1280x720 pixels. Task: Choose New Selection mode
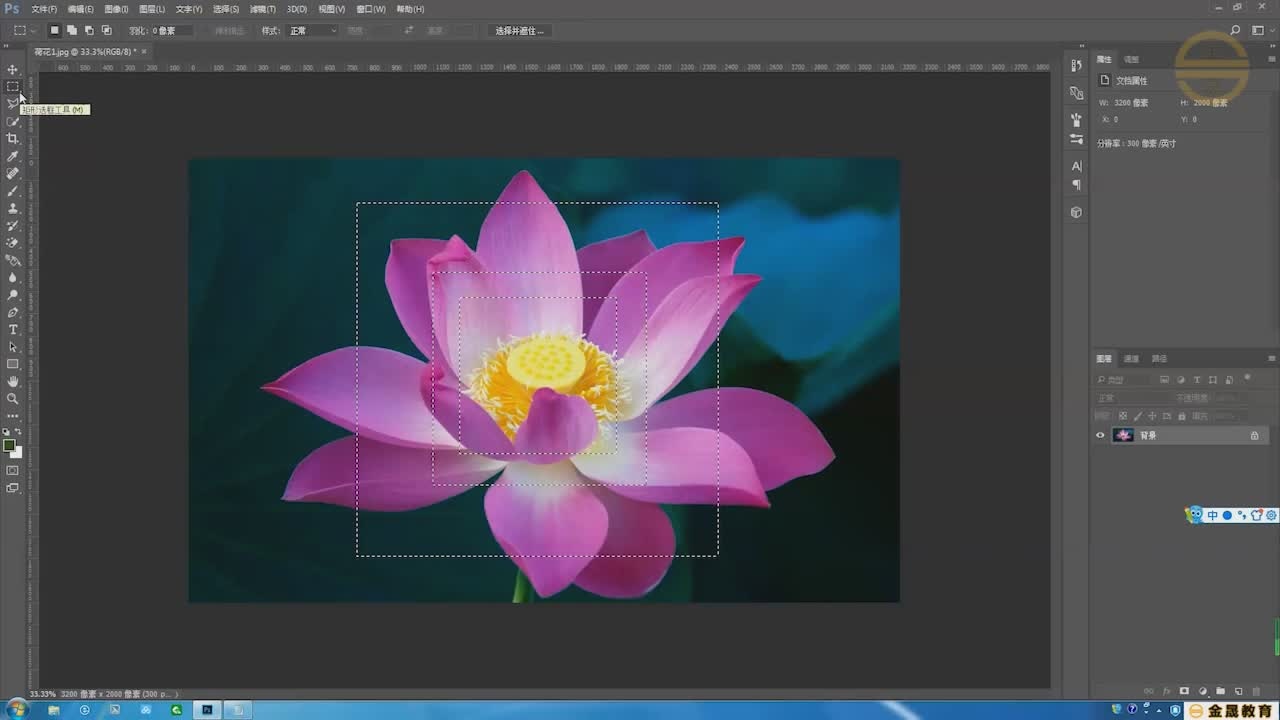point(55,31)
